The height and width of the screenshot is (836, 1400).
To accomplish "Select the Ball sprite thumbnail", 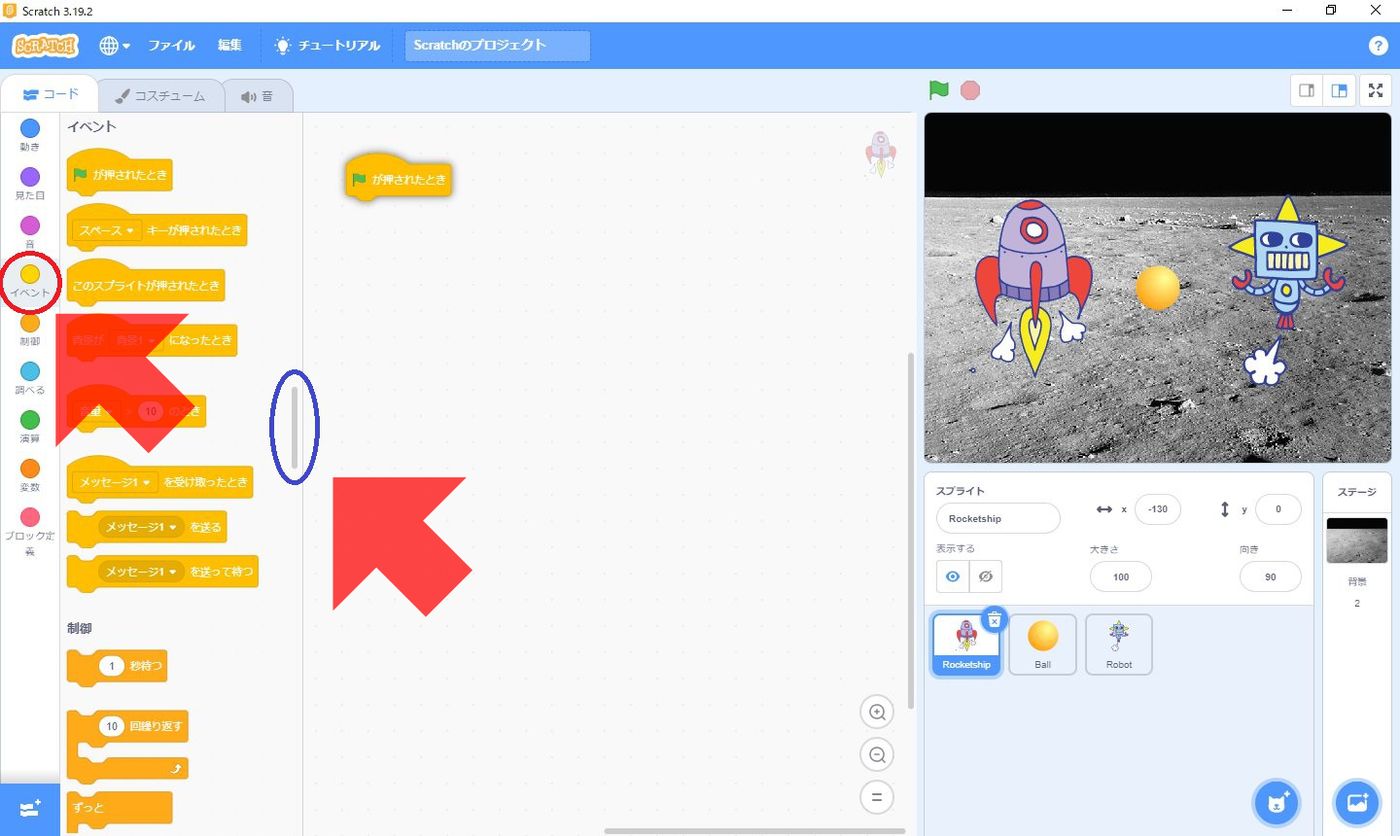I will click(x=1043, y=645).
